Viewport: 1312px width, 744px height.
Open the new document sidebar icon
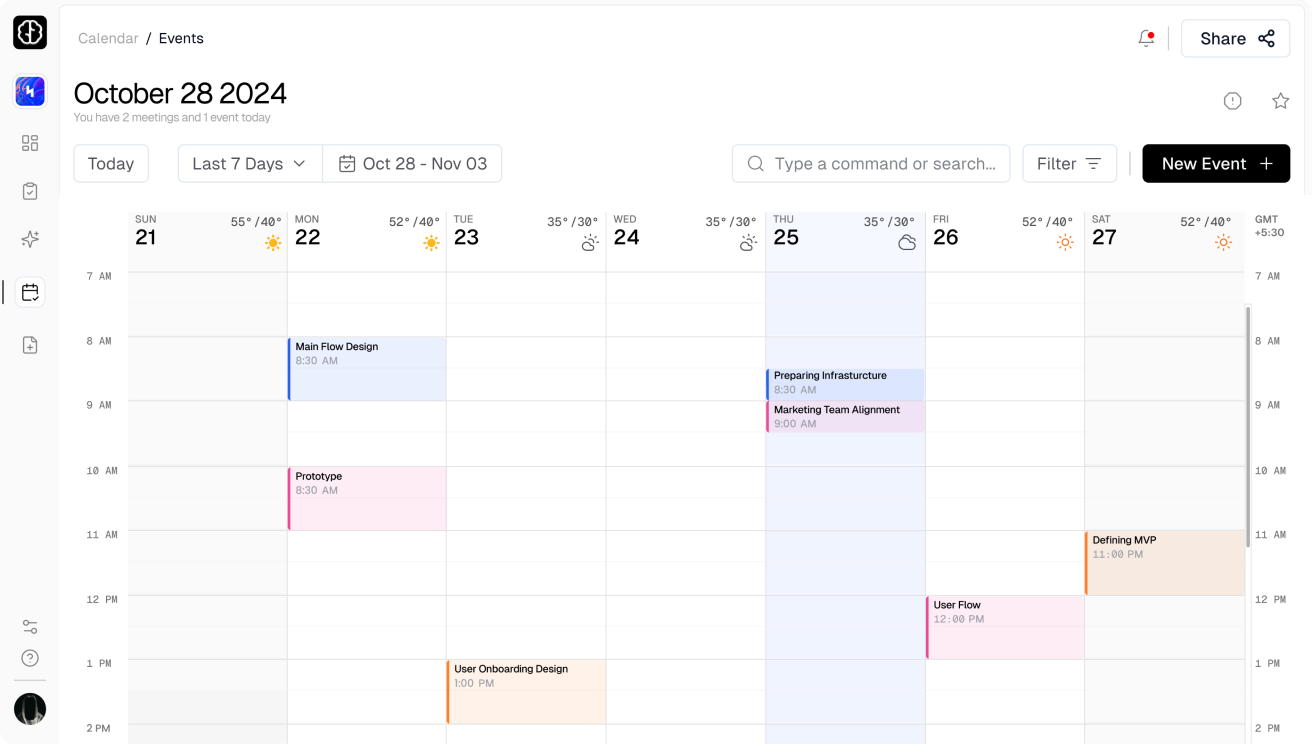[x=30, y=345]
